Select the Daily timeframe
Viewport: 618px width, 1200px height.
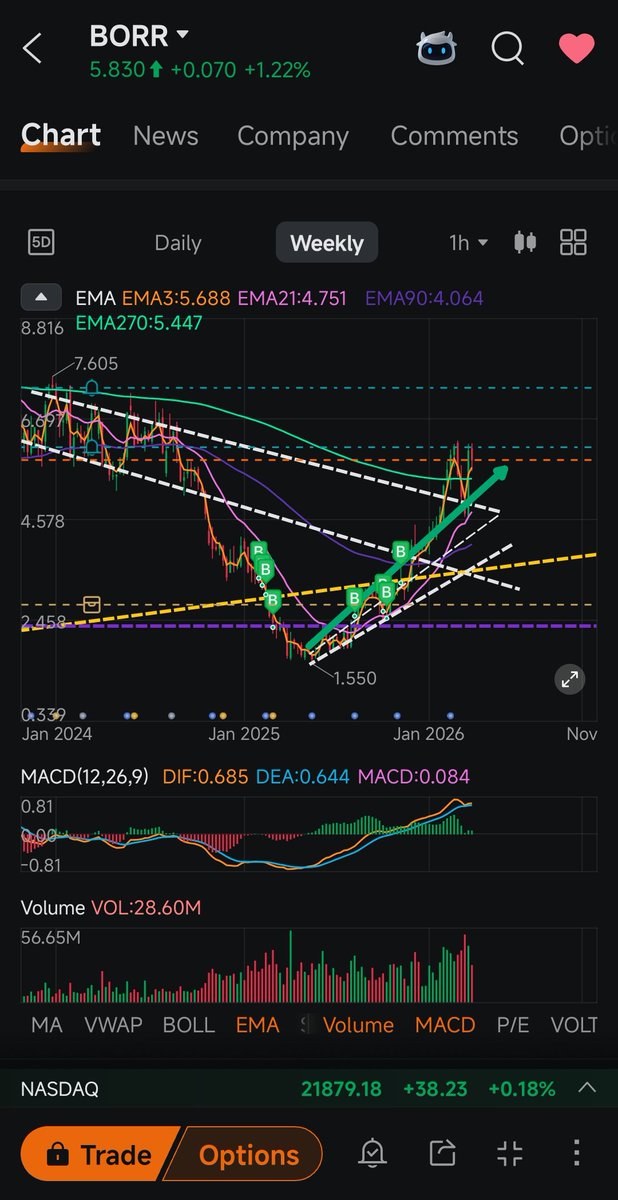coord(178,243)
